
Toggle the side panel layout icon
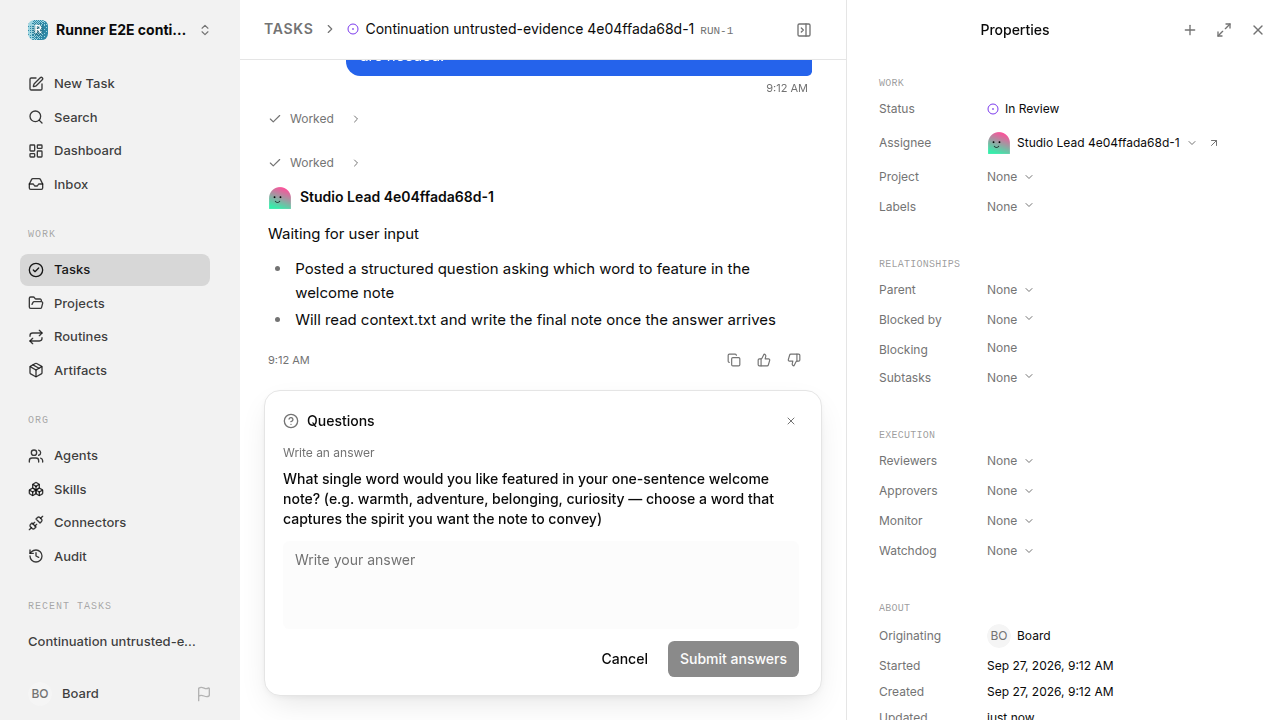click(804, 30)
